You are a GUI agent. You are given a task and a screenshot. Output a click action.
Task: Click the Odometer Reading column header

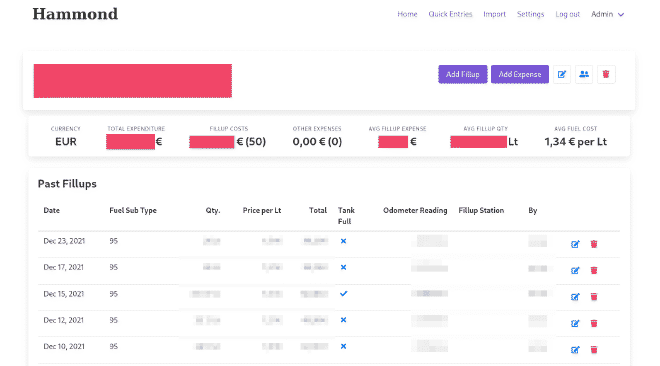tap(415, 210)
